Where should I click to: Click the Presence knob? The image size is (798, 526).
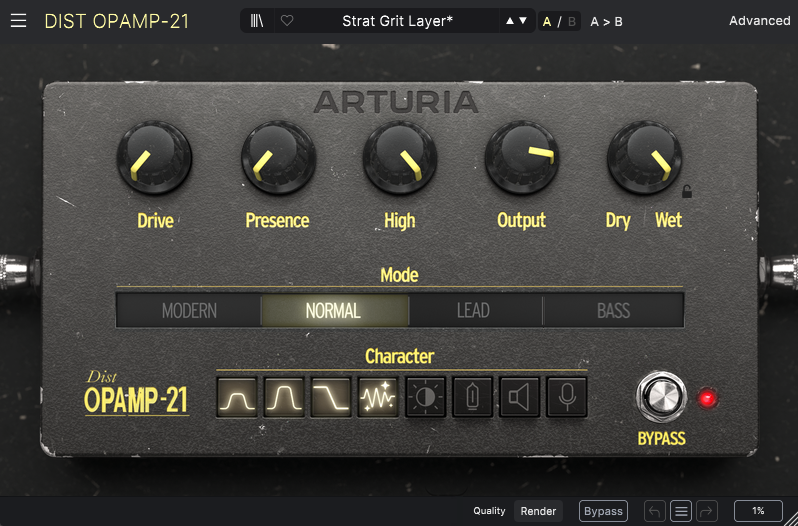278,158
